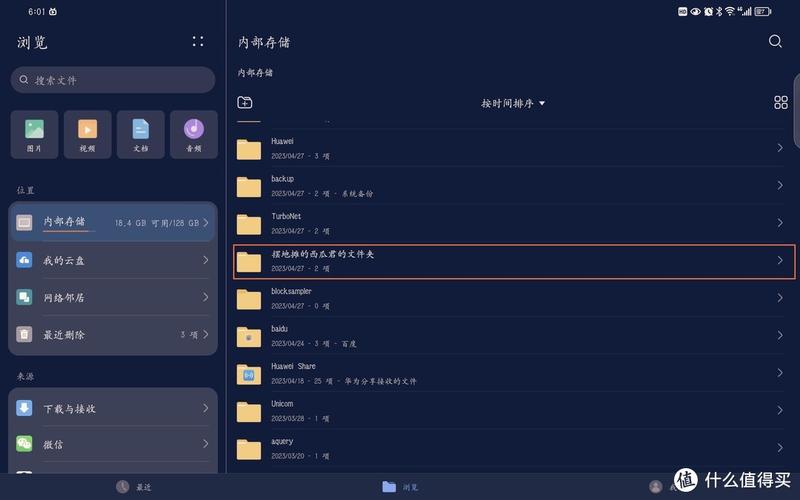Click the 最近删除 trash icon

[24, 334]
